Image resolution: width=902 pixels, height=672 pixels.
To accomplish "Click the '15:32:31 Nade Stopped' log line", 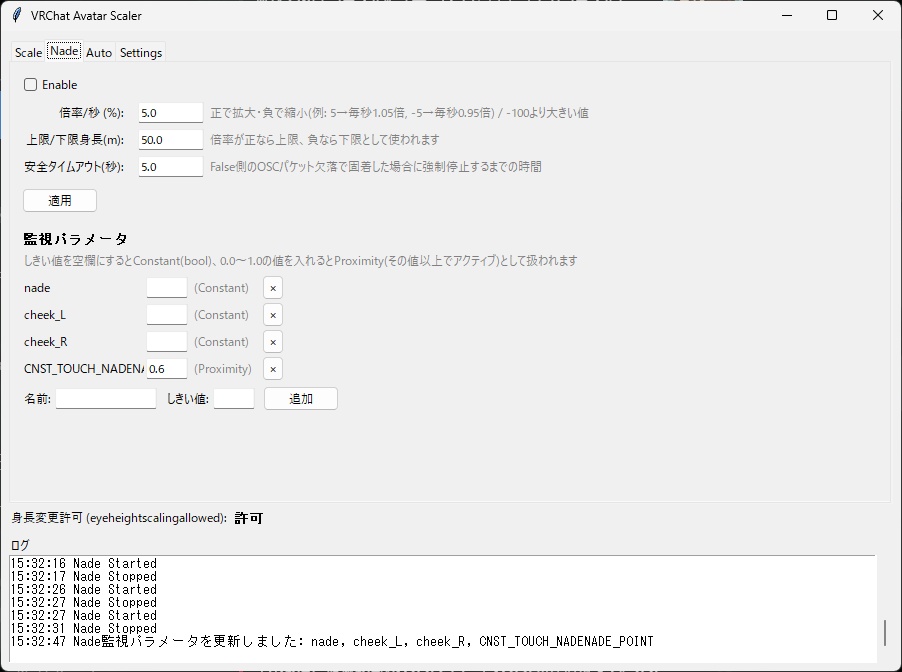I will [84, 628].
